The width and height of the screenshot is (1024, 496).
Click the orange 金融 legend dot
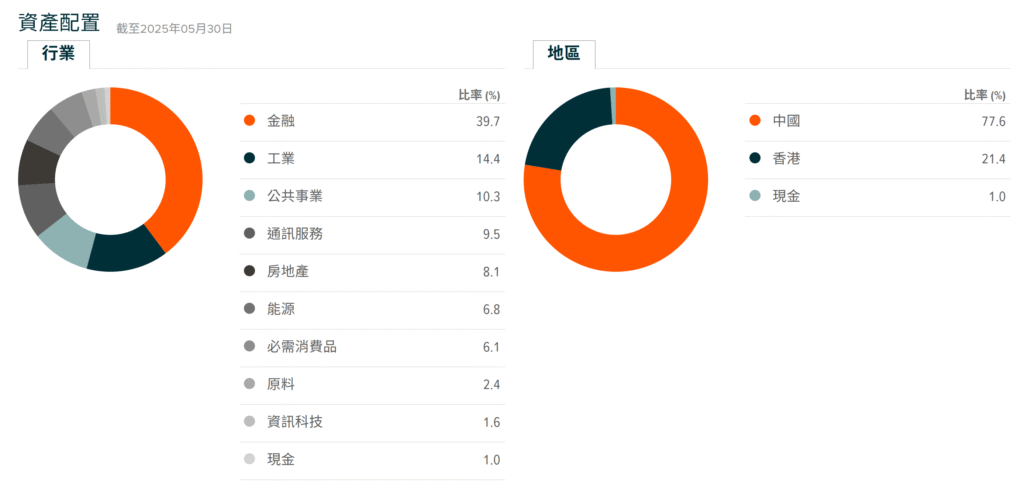(x=249, y=121)
